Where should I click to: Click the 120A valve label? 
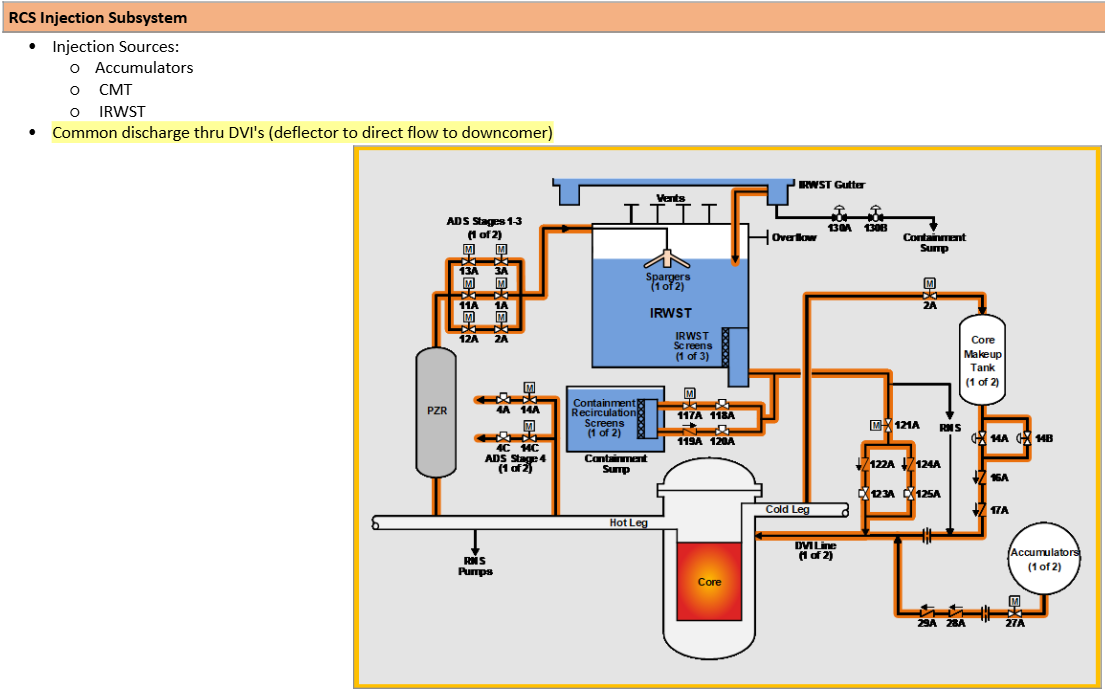coord(722,441)
